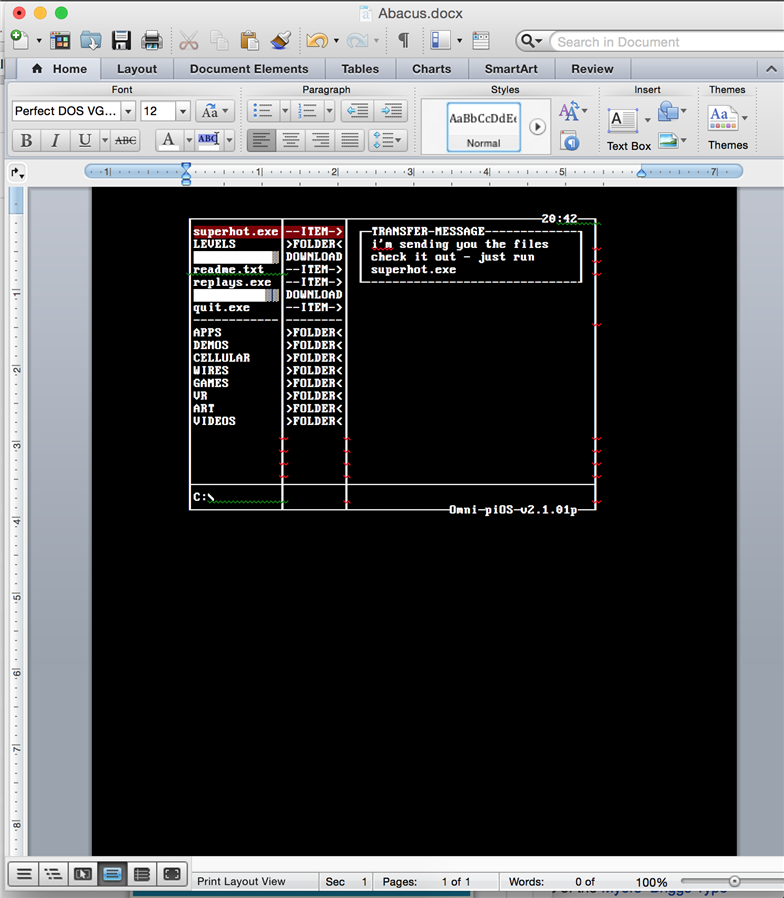The image size is (784, 898).
Task: Toggle Bold formatting
Action: pos(26,140)
